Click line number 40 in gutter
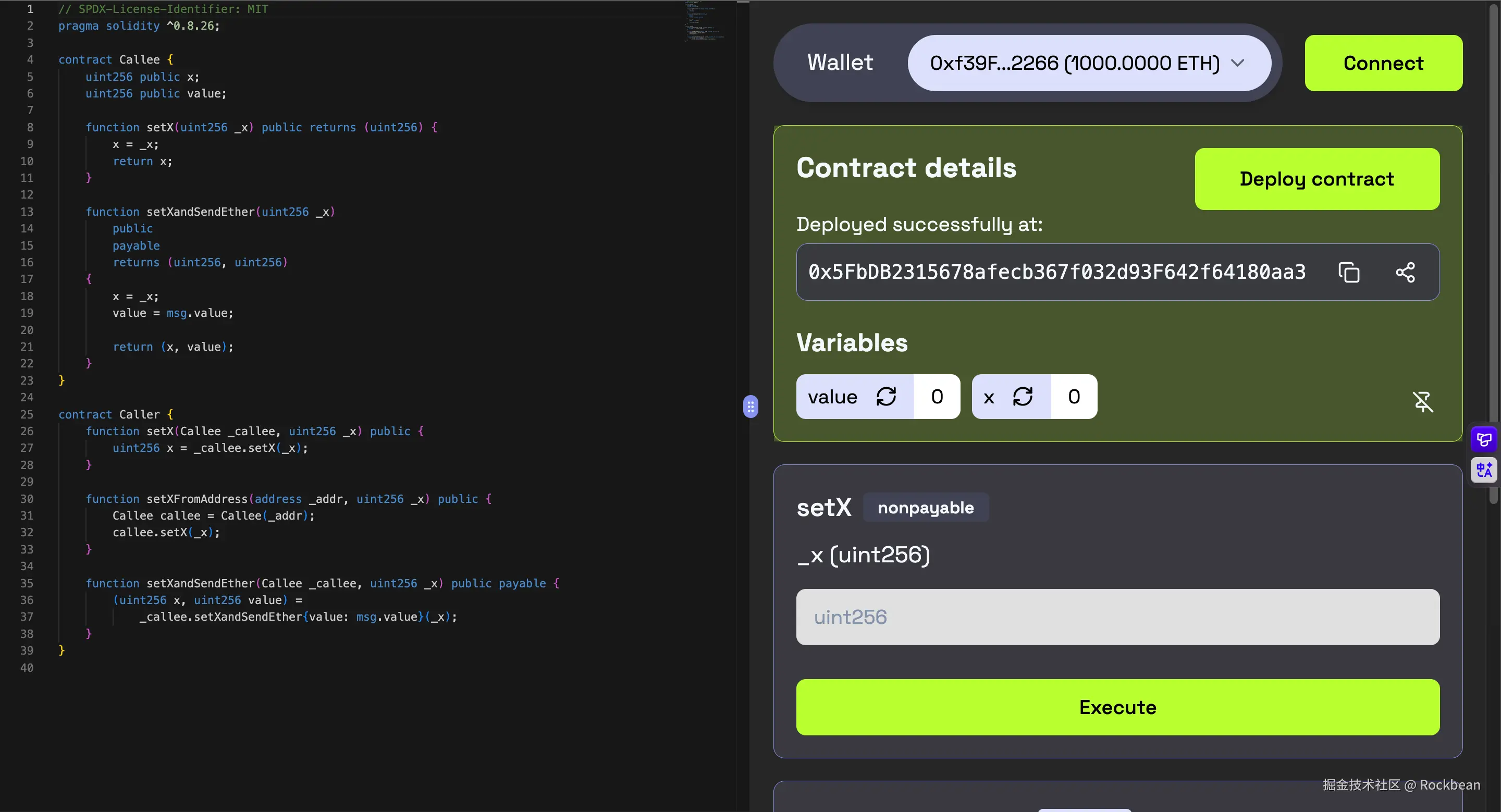This screenshot has height=812, width=1501. (27, 668)
